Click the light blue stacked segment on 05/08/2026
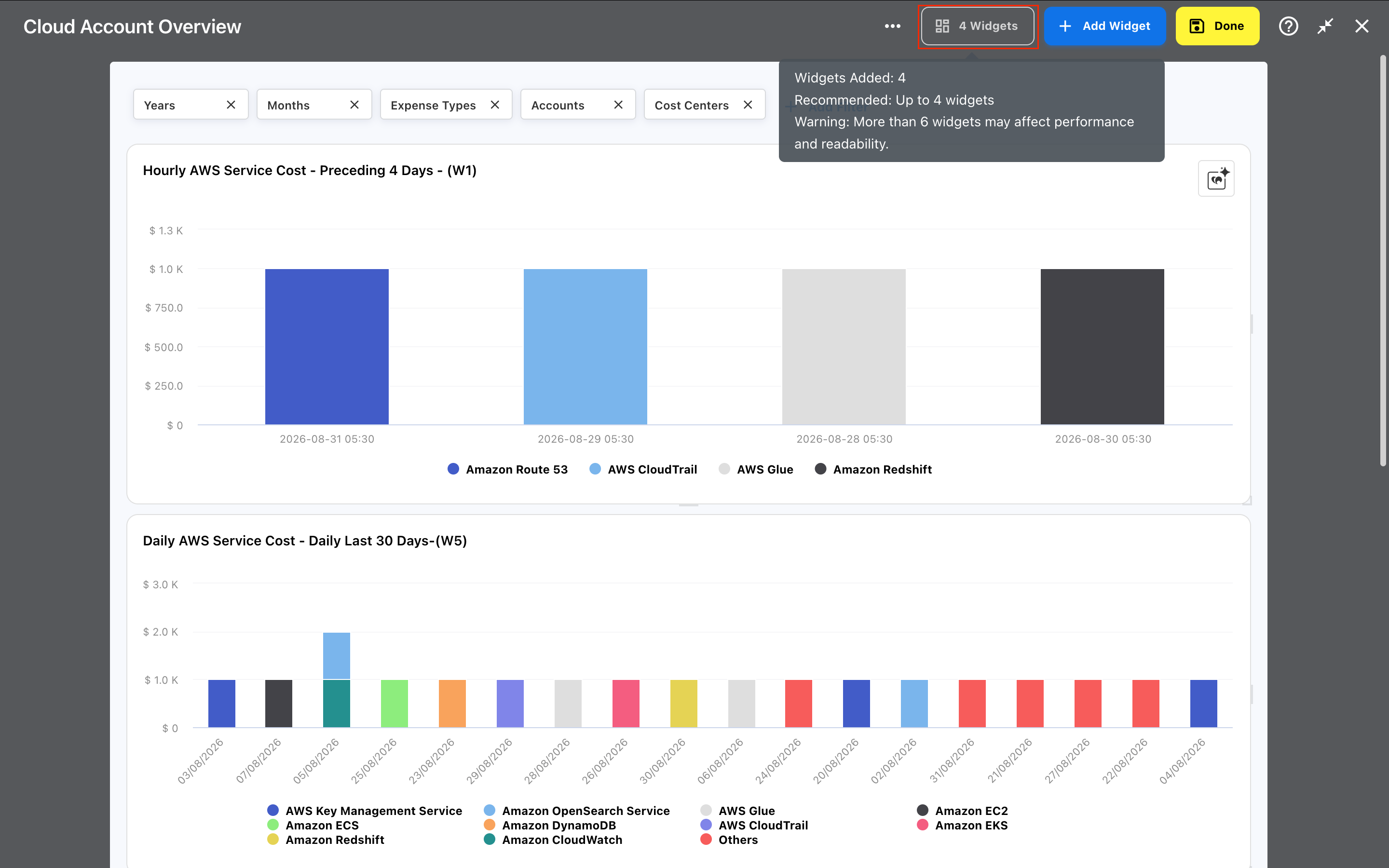 coord(336,656)
